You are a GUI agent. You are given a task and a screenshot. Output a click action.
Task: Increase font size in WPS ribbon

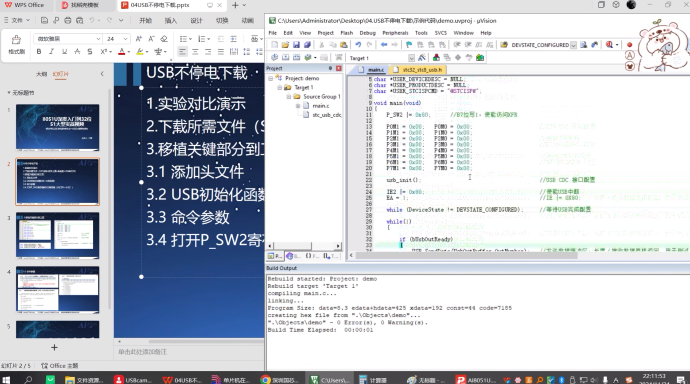click(x=139, y=39)
